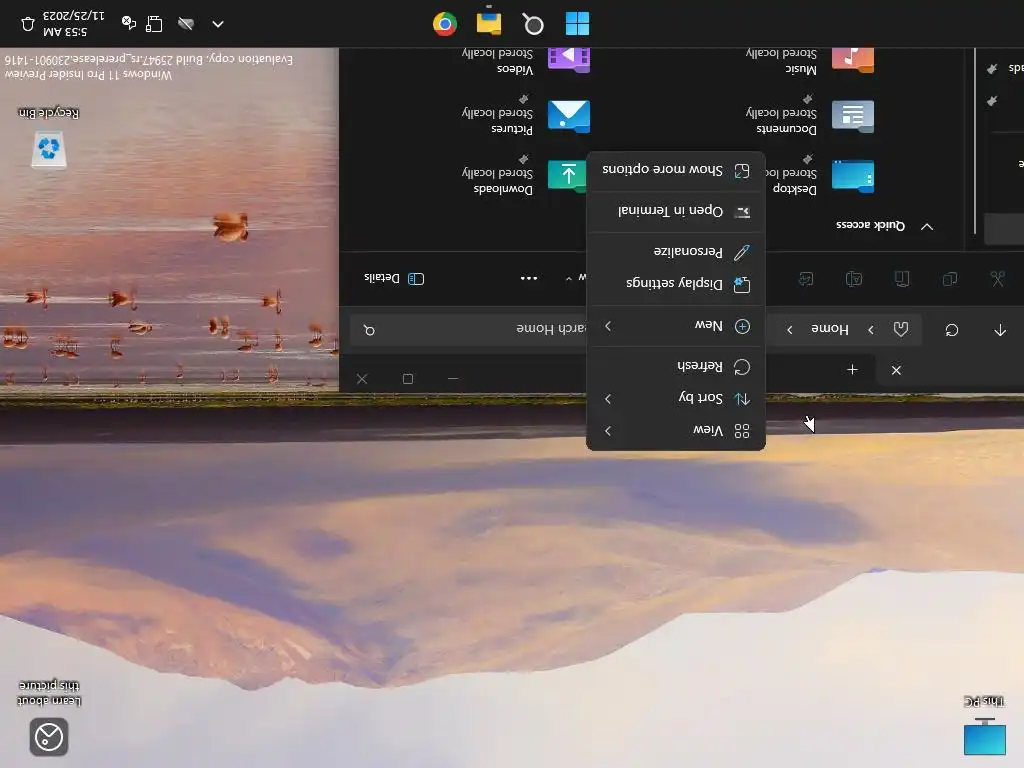Click pin icon next to Pictures folder

[x=524, y=99]
